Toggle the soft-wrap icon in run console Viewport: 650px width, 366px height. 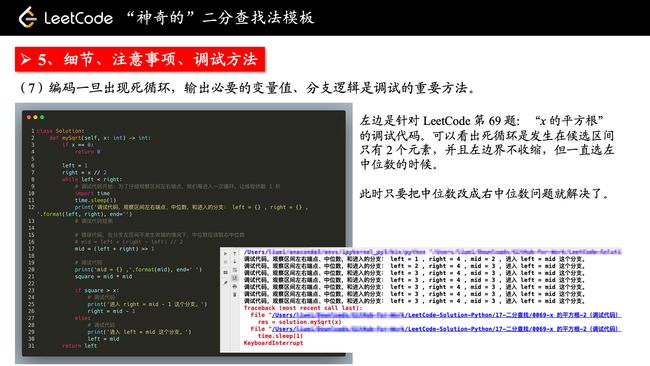coord(235,270)
